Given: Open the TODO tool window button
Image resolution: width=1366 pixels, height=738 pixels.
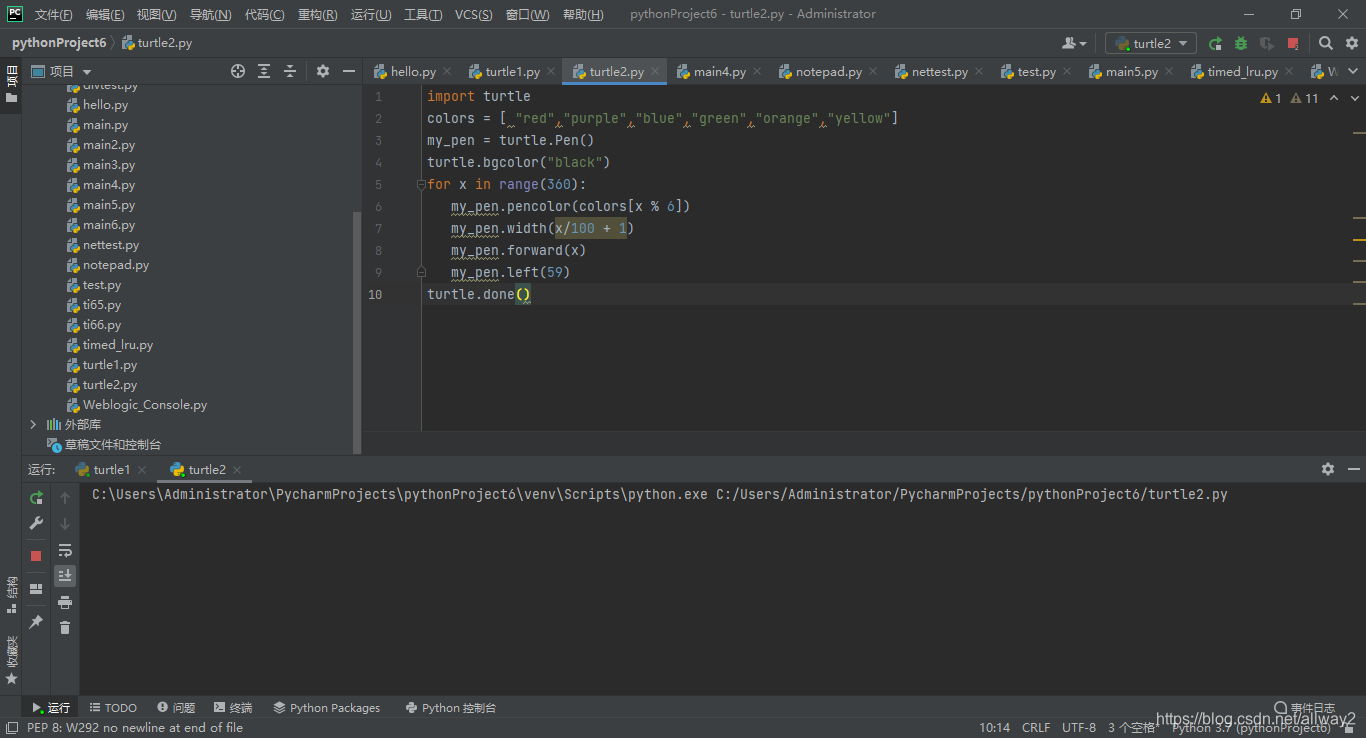Looking at the screenshot, I should click(x=112, y=707).
